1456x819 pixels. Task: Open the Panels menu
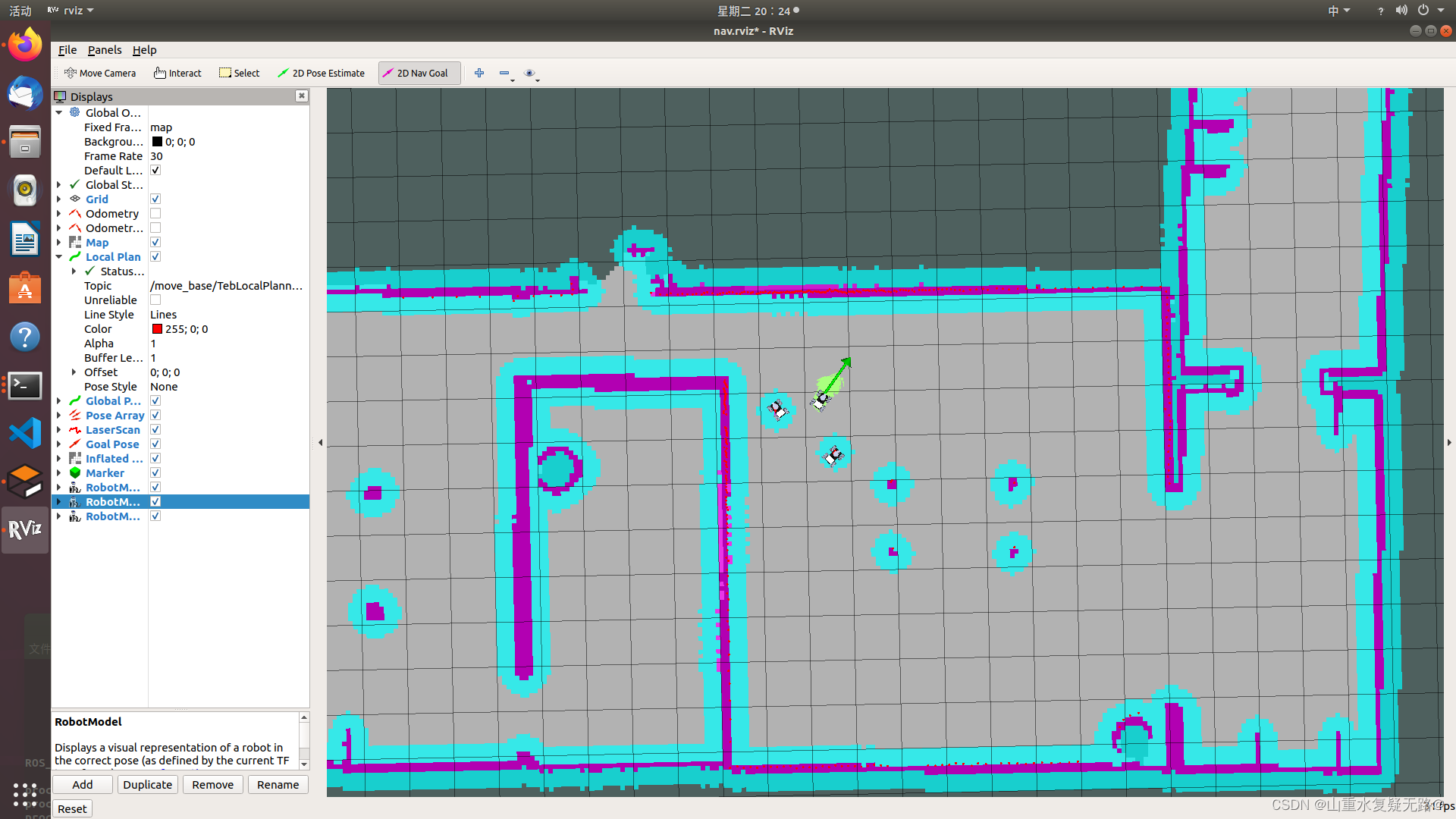click(x=105, y=49)
